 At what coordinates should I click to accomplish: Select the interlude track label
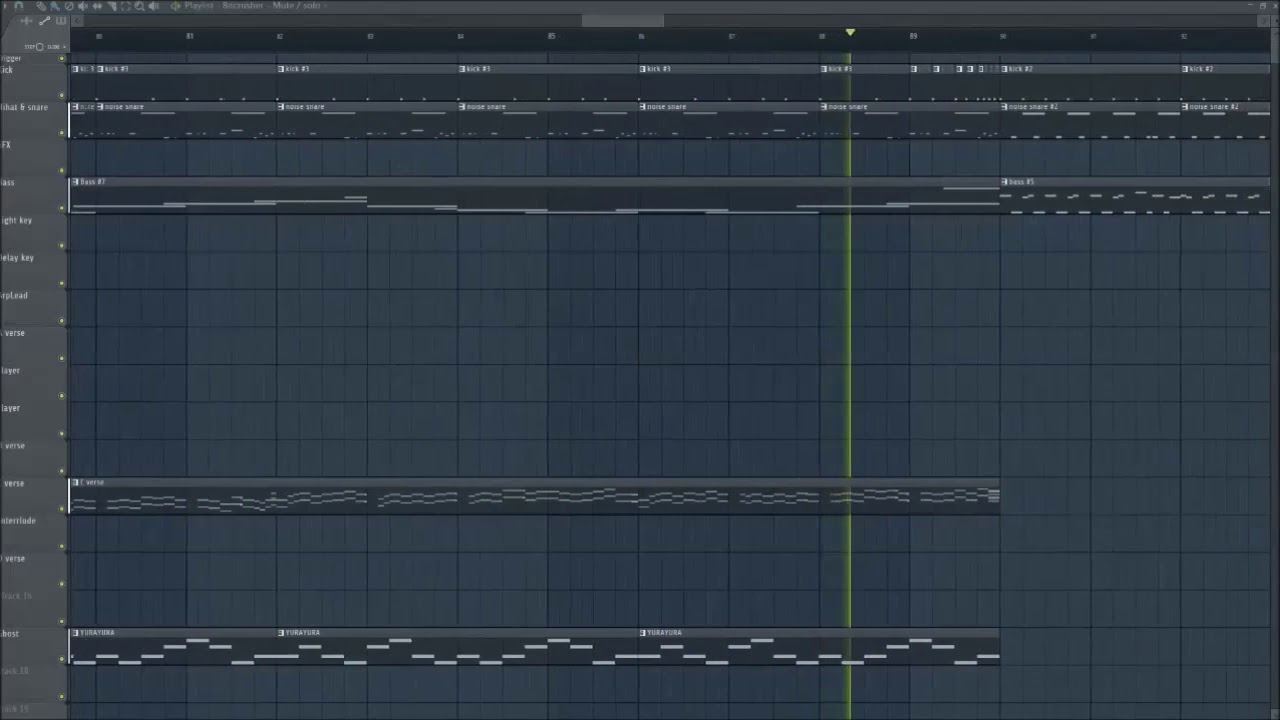tap(18, 521)
